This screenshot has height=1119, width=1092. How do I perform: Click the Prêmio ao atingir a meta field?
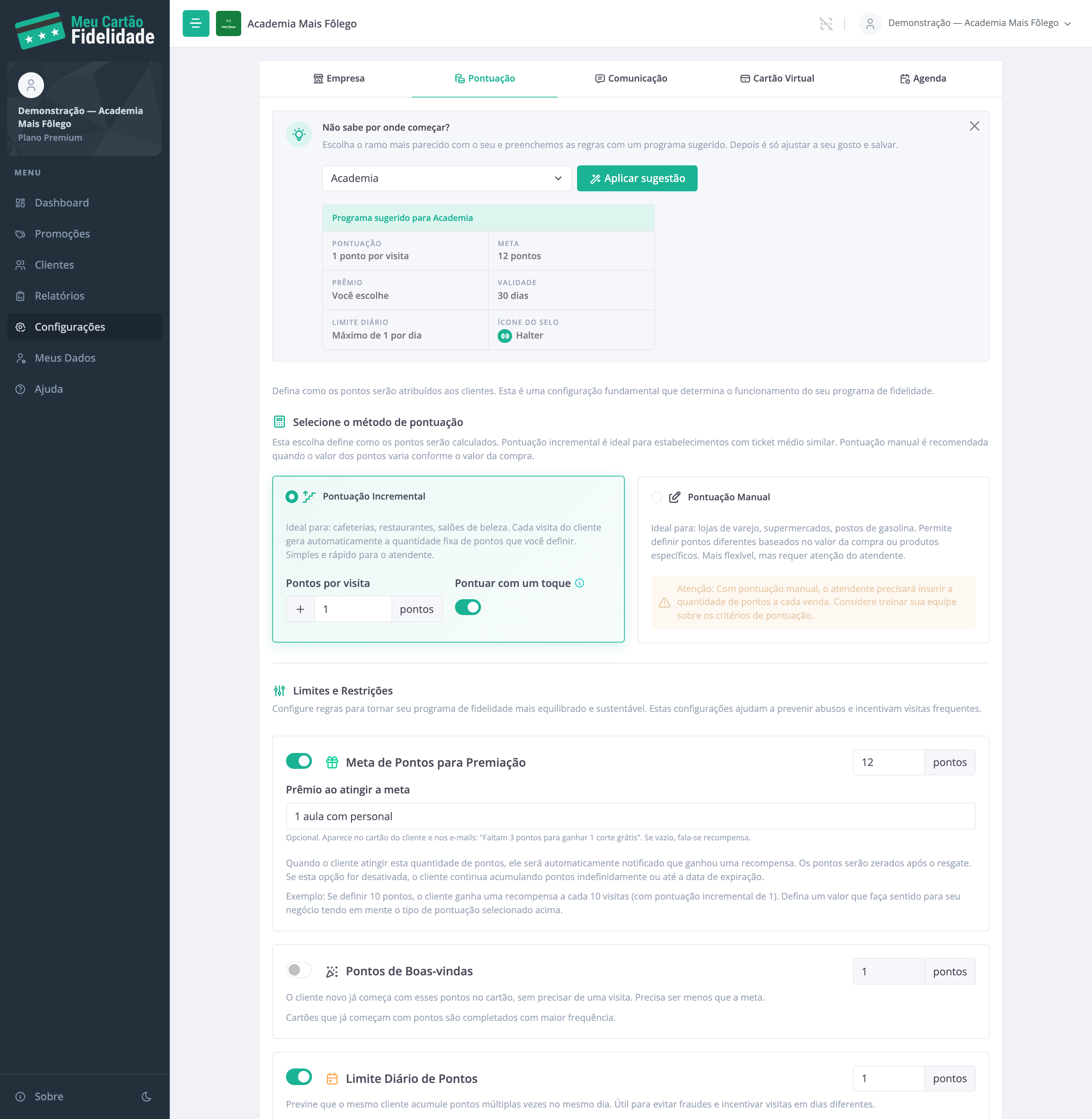coord(630,816)
